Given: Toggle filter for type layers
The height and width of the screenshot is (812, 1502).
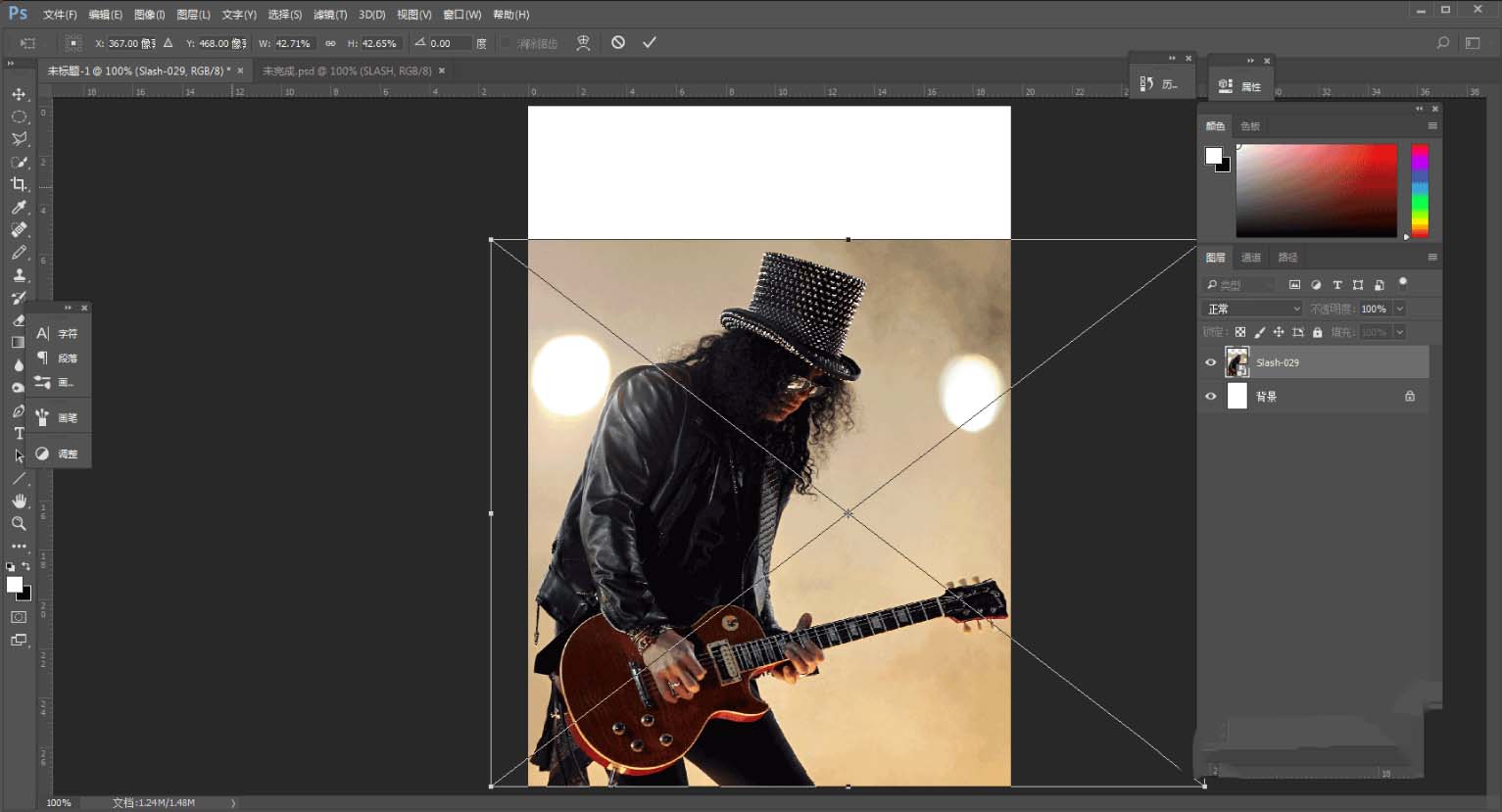Looking at the screenshot, I should (x=1337, y=285).
